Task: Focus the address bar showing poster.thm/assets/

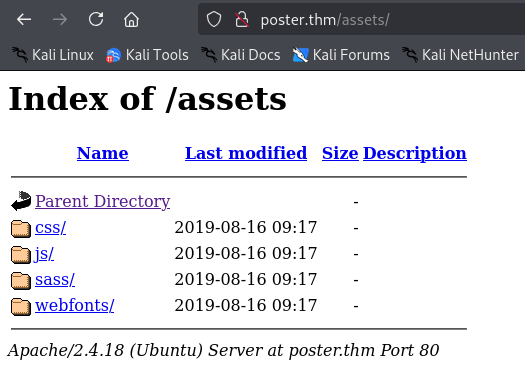Action: (x=362, y=19)
